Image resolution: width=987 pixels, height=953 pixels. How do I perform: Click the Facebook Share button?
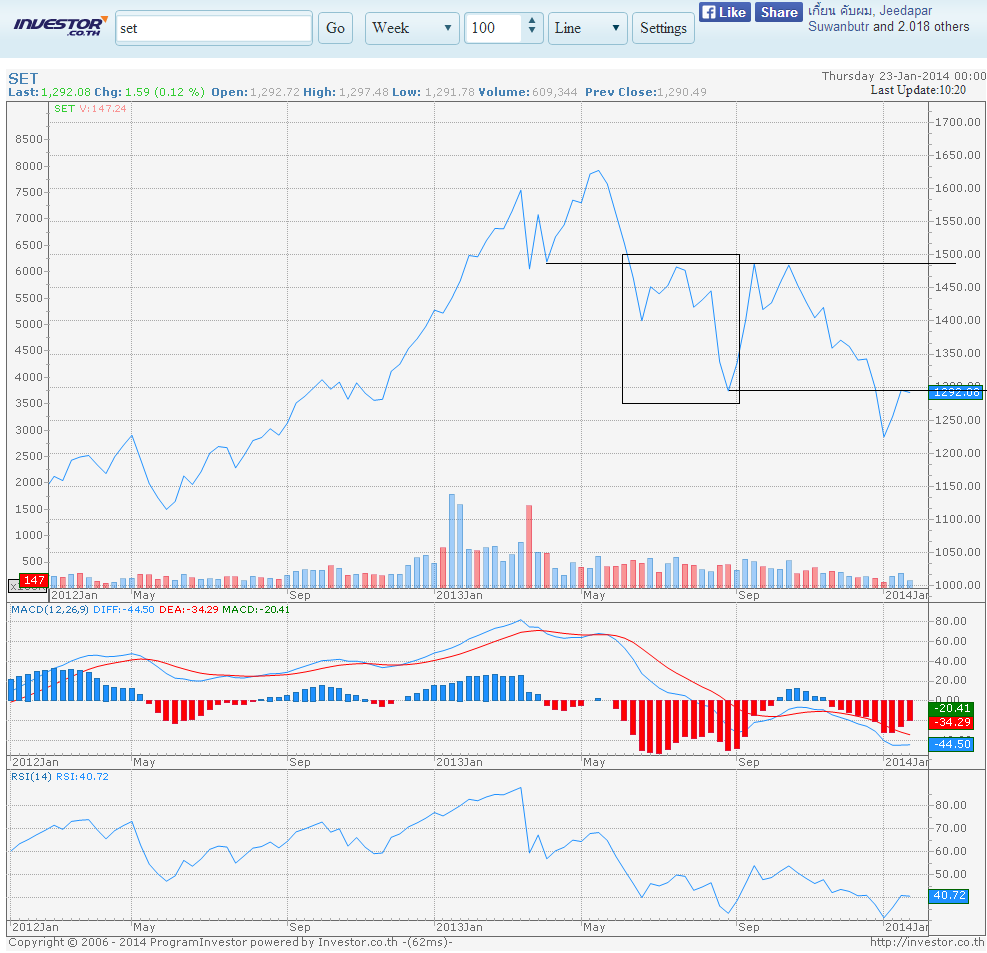pyautogui.click(x=779, y=12)
